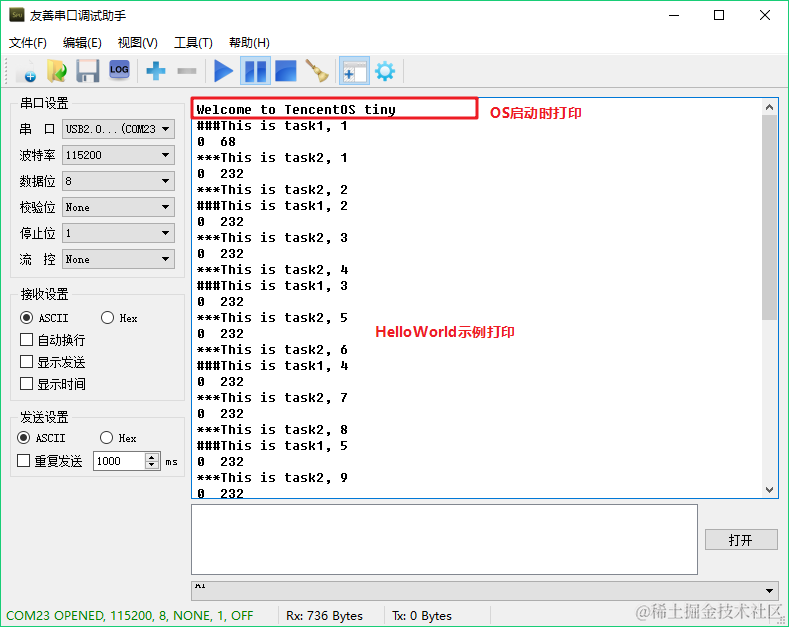Select Hex in receive settings
Image resolution: width=789 pixels, height=627 pixels.
click(107, 318)
